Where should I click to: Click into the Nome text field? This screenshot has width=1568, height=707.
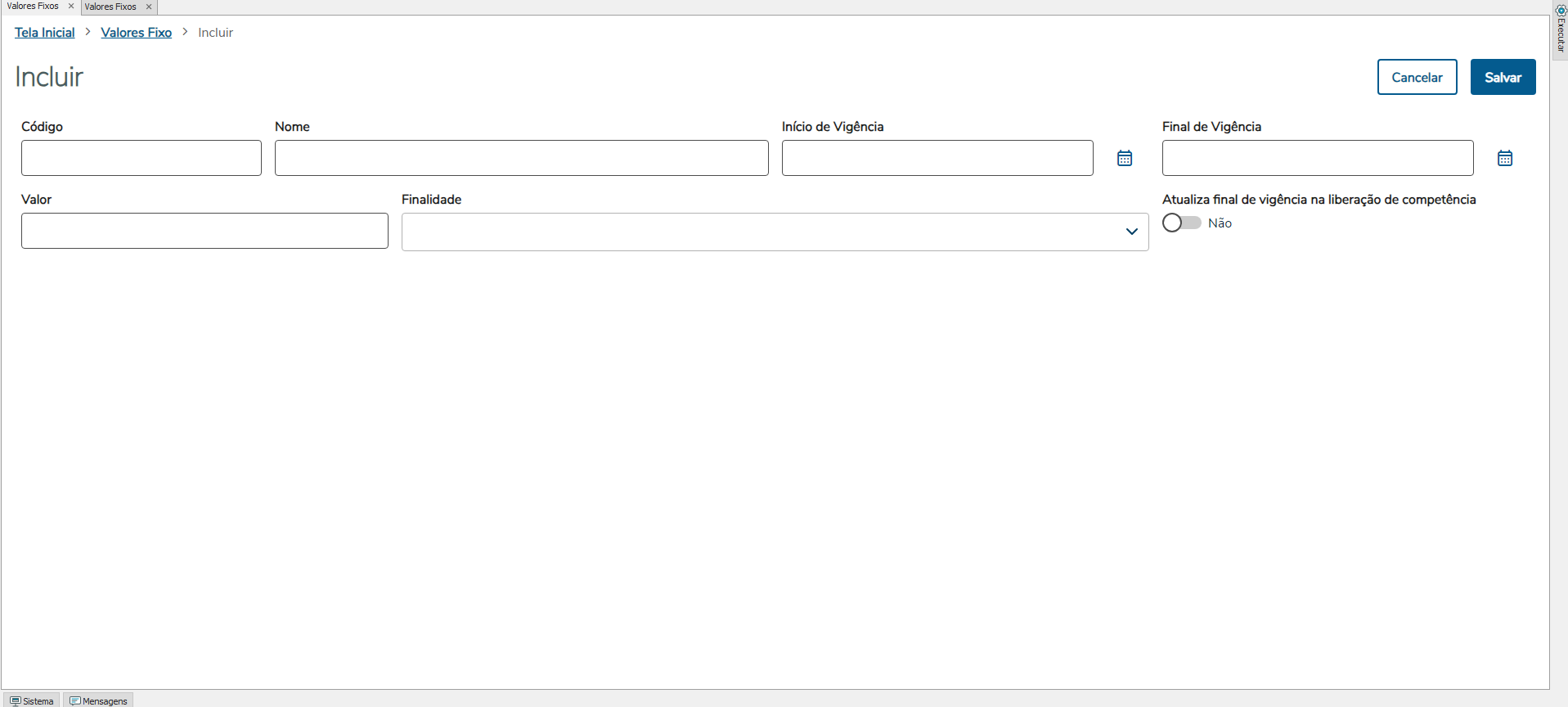pos(521,158)
